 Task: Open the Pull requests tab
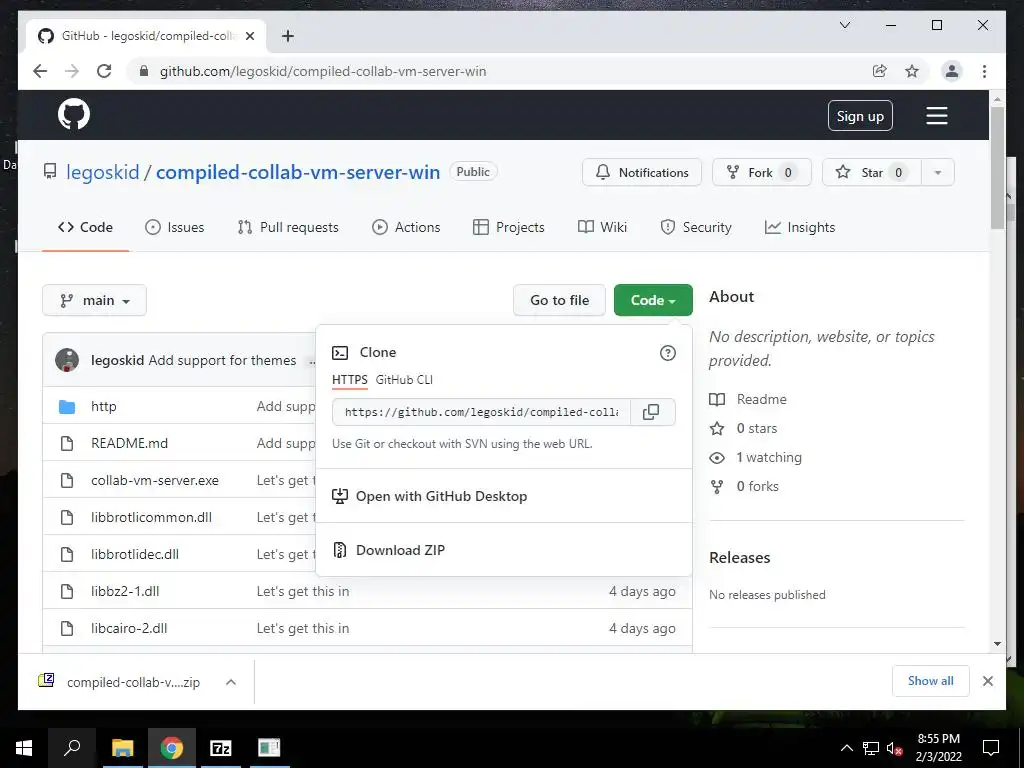[288, 227]
